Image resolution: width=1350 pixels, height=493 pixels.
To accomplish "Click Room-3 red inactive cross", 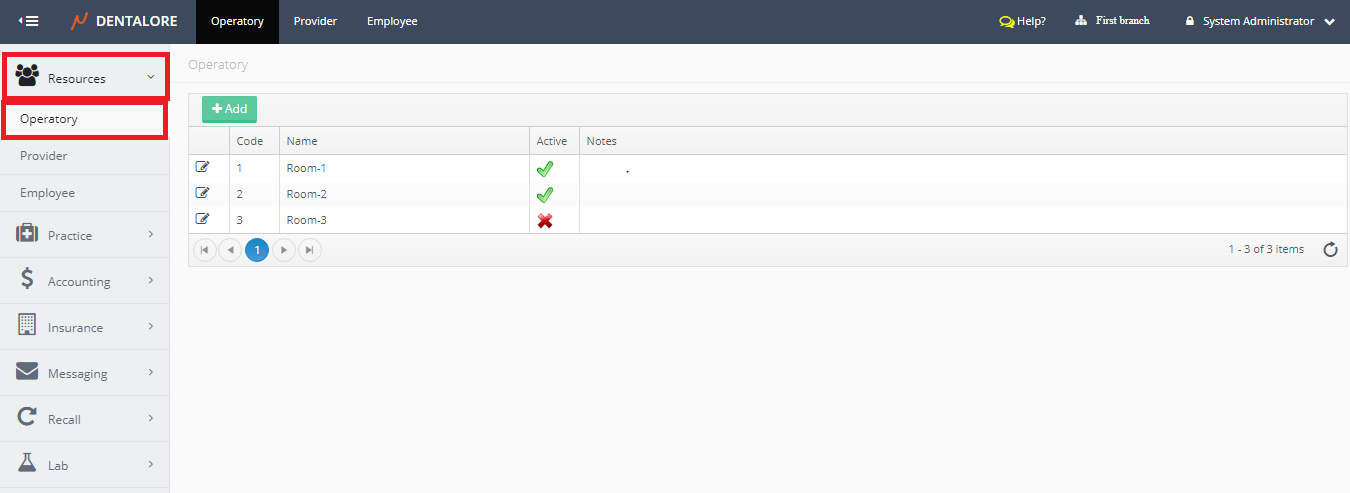I will 545,220.
